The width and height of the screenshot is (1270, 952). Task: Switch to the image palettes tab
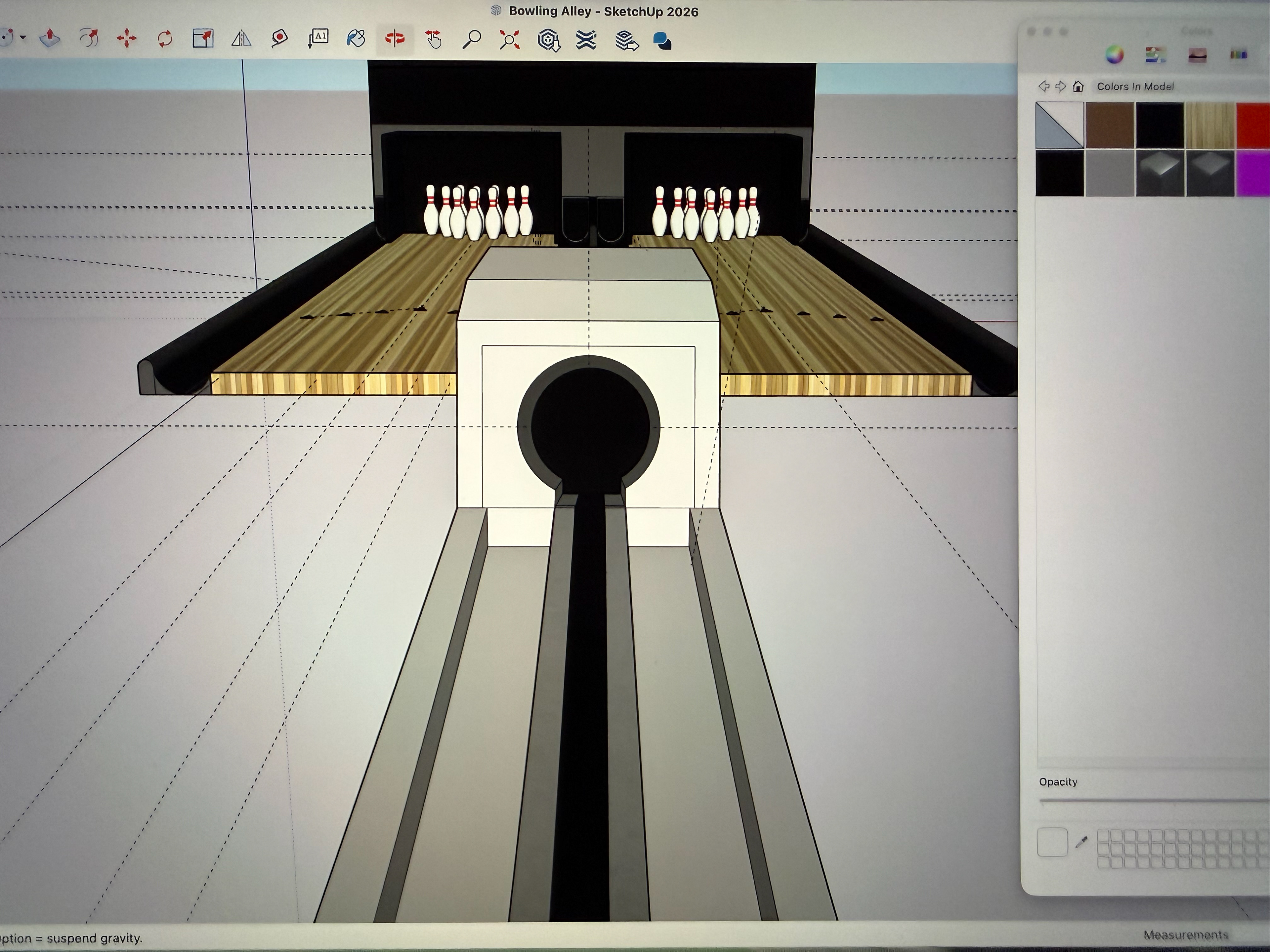(1197, 55)
